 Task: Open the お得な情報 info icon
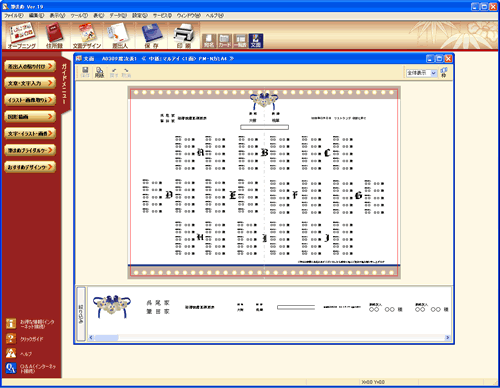tap(11, 323)
